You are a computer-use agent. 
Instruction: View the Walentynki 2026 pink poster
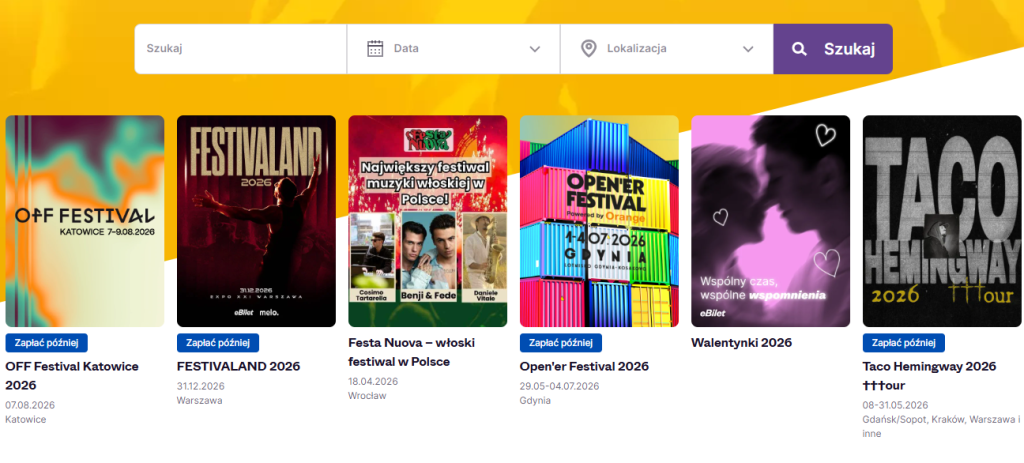(x=770, y=221)
